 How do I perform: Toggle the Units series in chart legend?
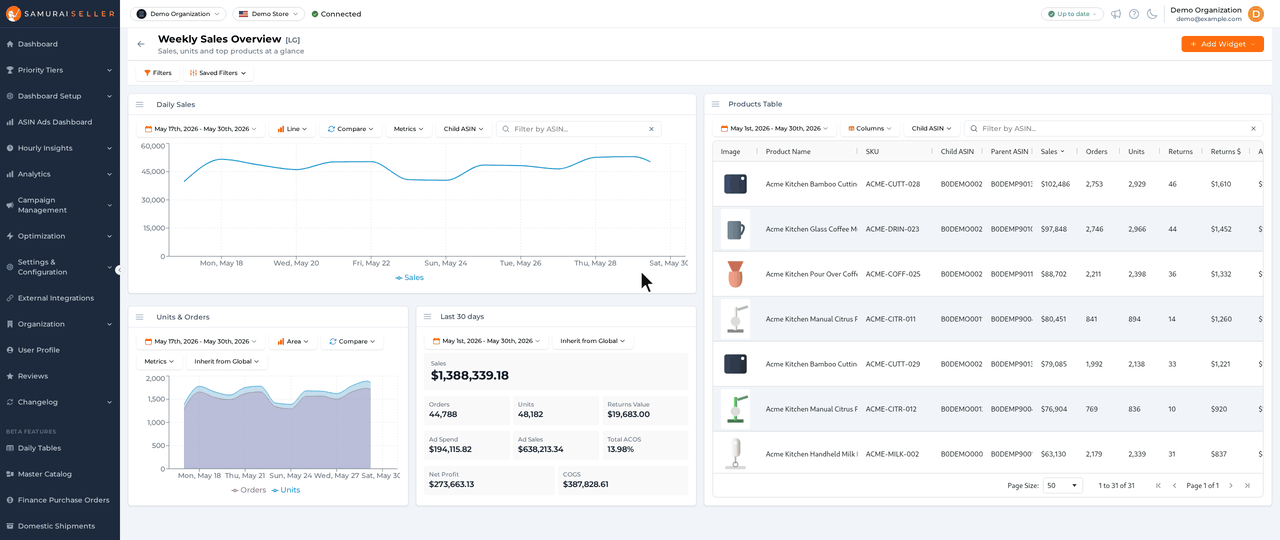tap(286, 490)
